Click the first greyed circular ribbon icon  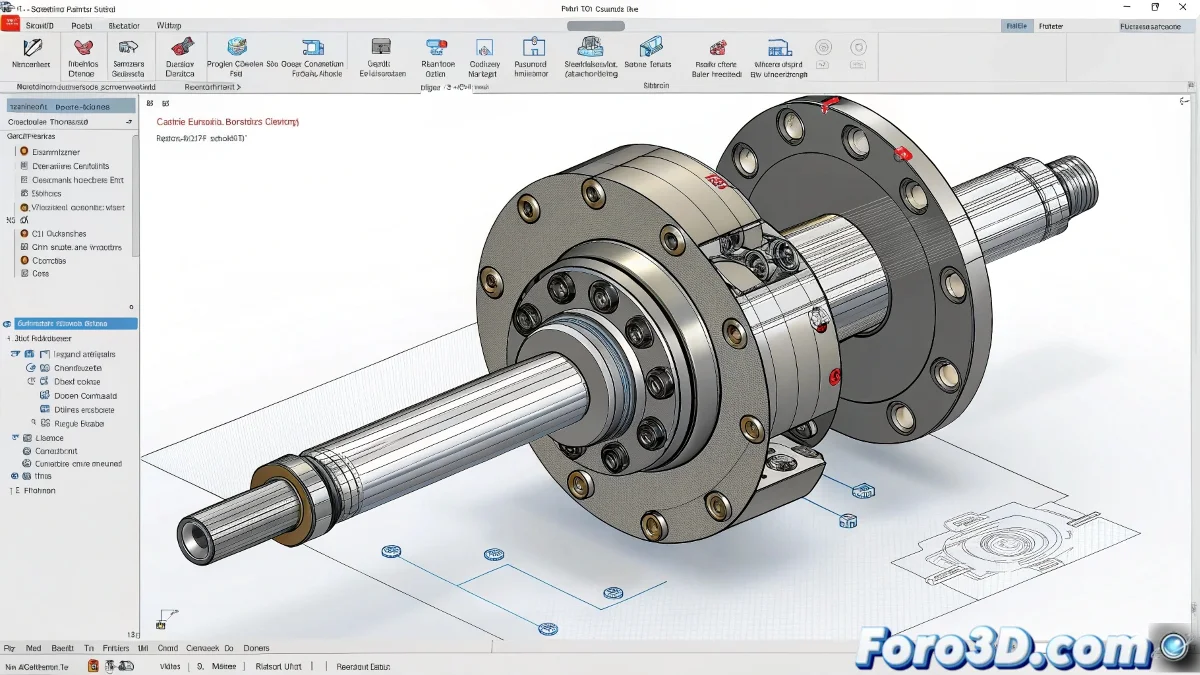[824, 47]
